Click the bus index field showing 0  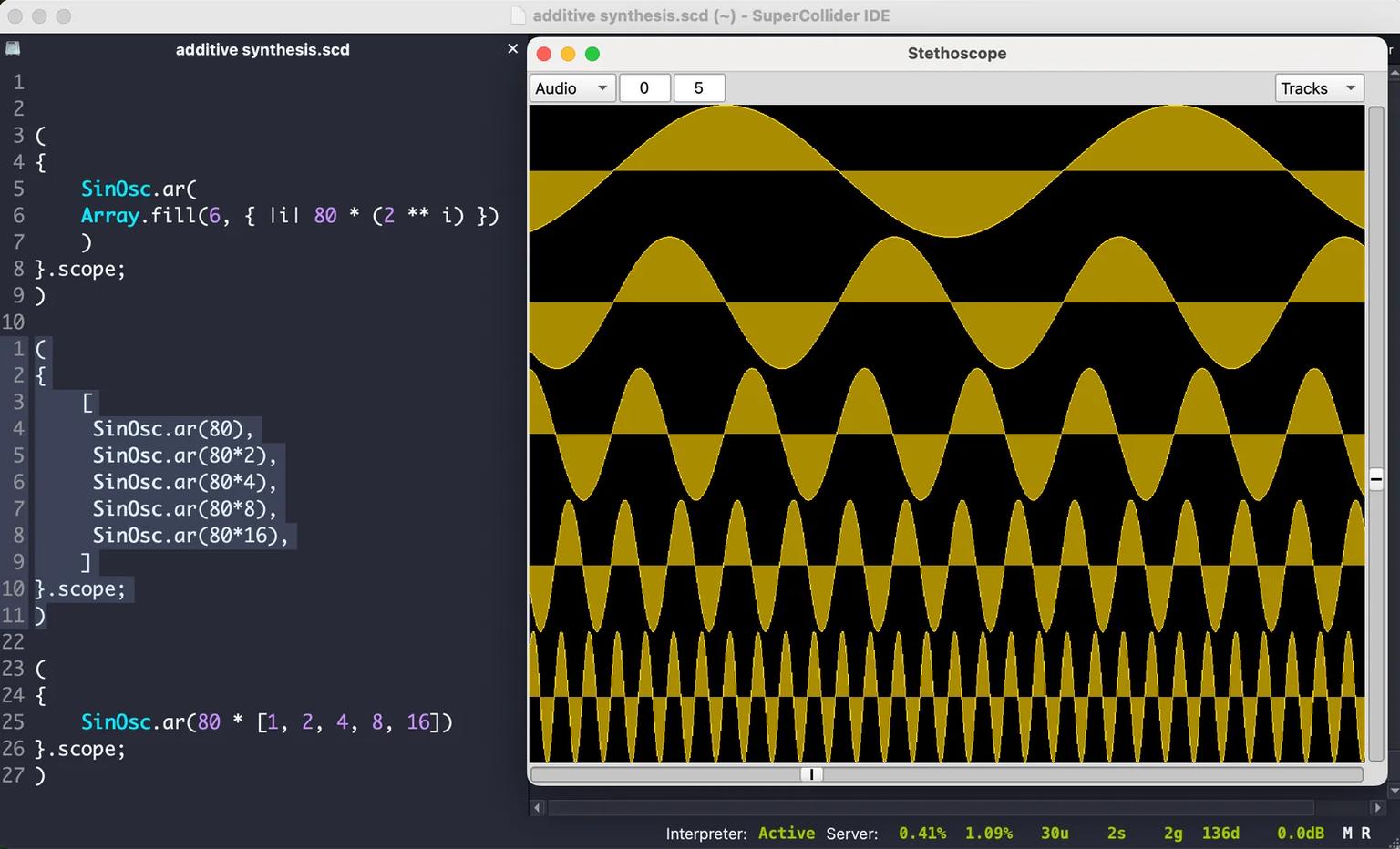tap(644, 88)
